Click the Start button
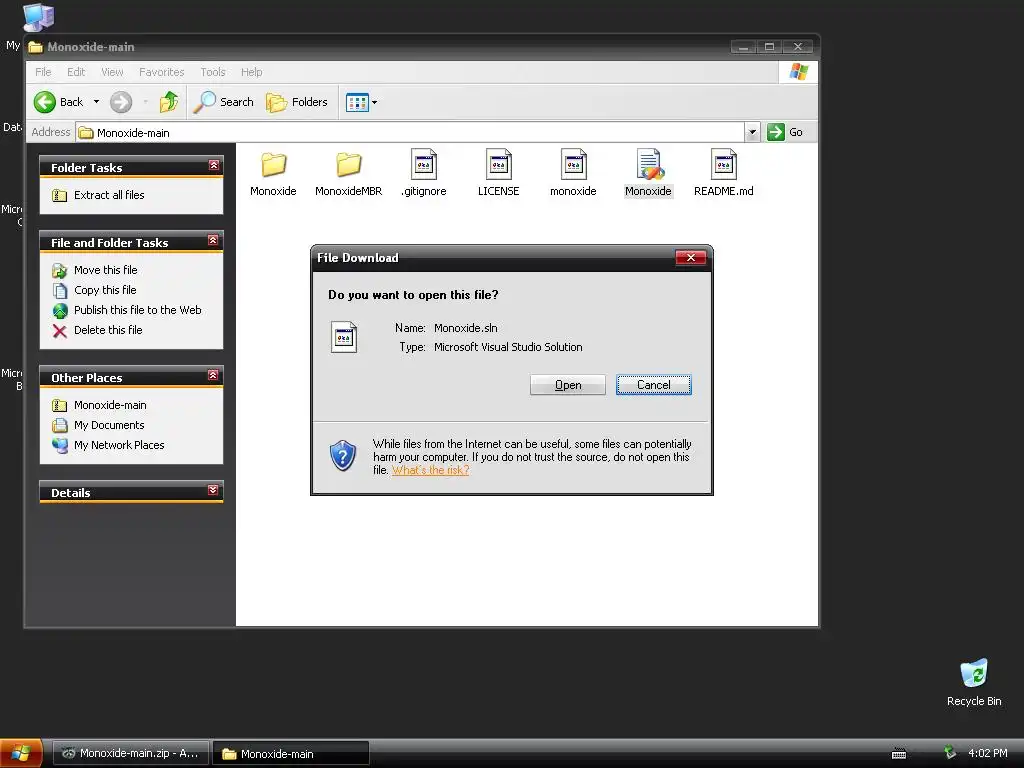The width and height of the screenshot is (1024, 768). (21, 754)
